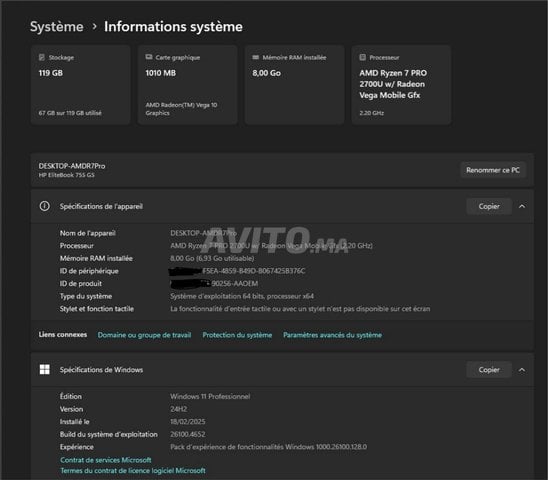Open the Mémoire RAM 8,00 Go card
The height and width of the screenshot is (480, 548).
pos(295,85)
